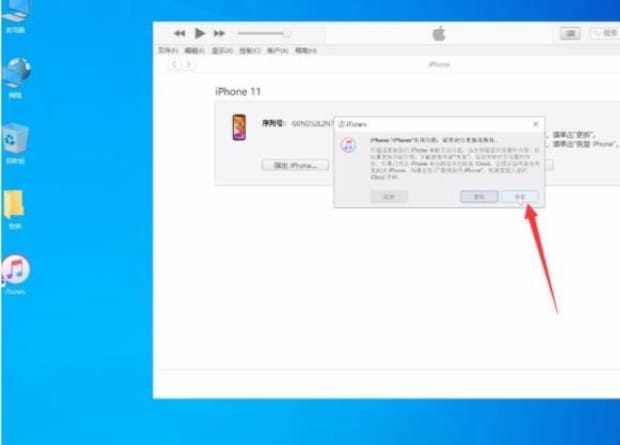
Task: Click the button hovered by the cursor in dialog
Action: click(x=520, y=197)
